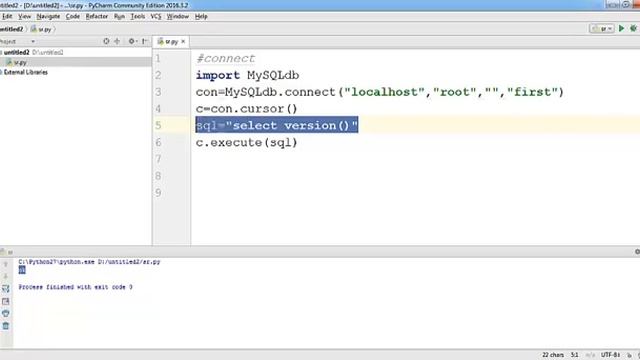This screenshot has height=360, width=640.
Task: Open the Code menu
Action: (x=73, y=16)
